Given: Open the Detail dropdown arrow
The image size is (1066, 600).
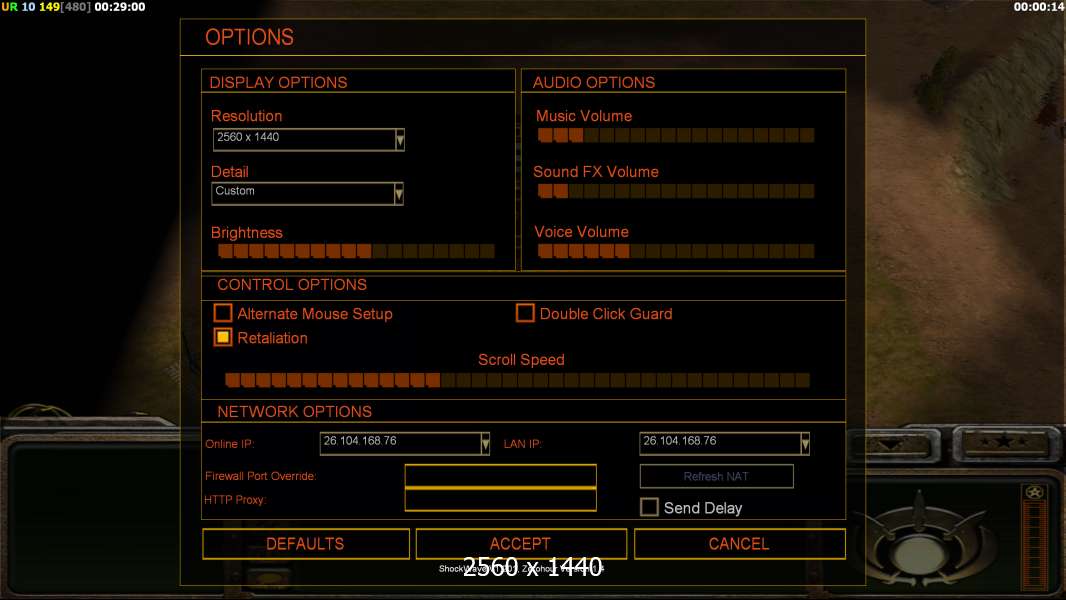Looking at the screenshot, I should pyautogui.click(x=398, y=194).
